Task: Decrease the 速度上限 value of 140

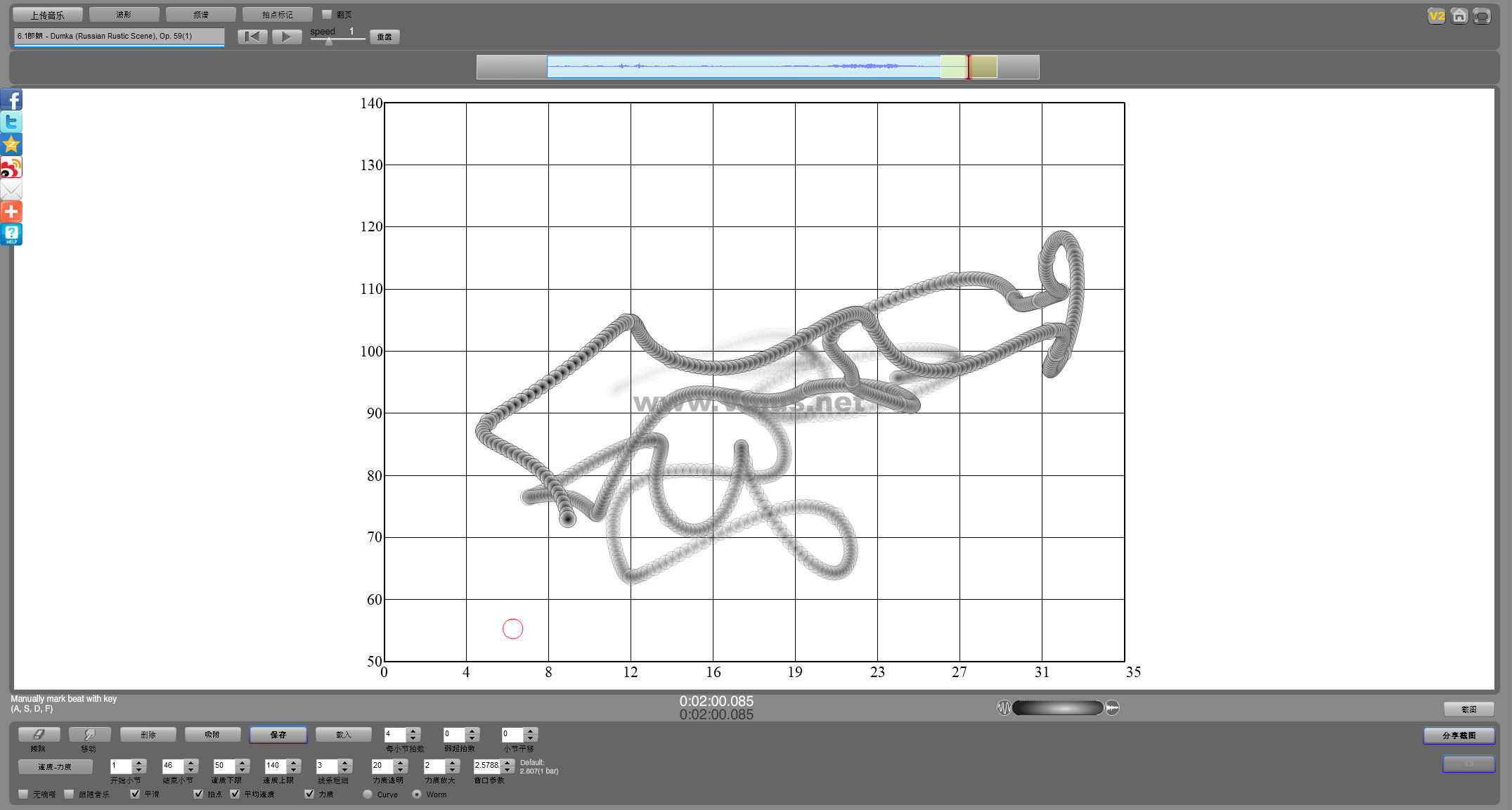Action: 294,770
